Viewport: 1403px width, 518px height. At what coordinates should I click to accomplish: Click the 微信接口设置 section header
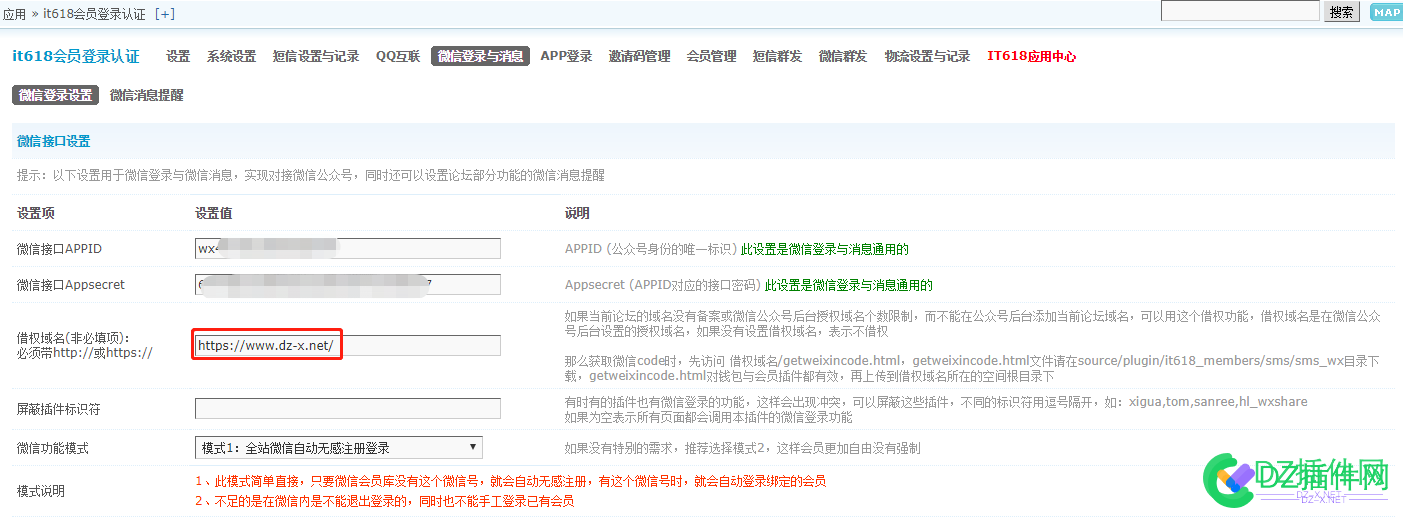coord(54,142)
